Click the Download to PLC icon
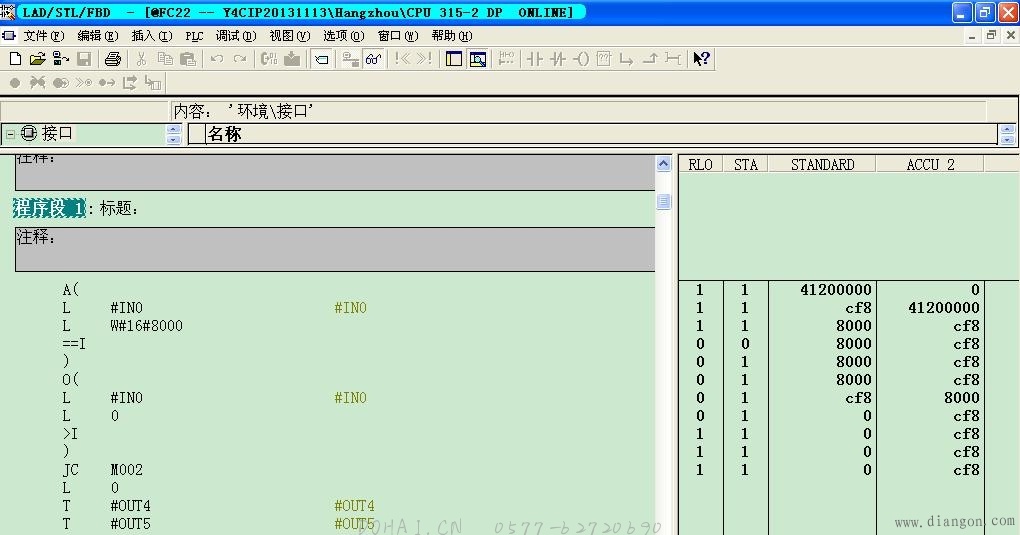 click(x=292, y=59)
